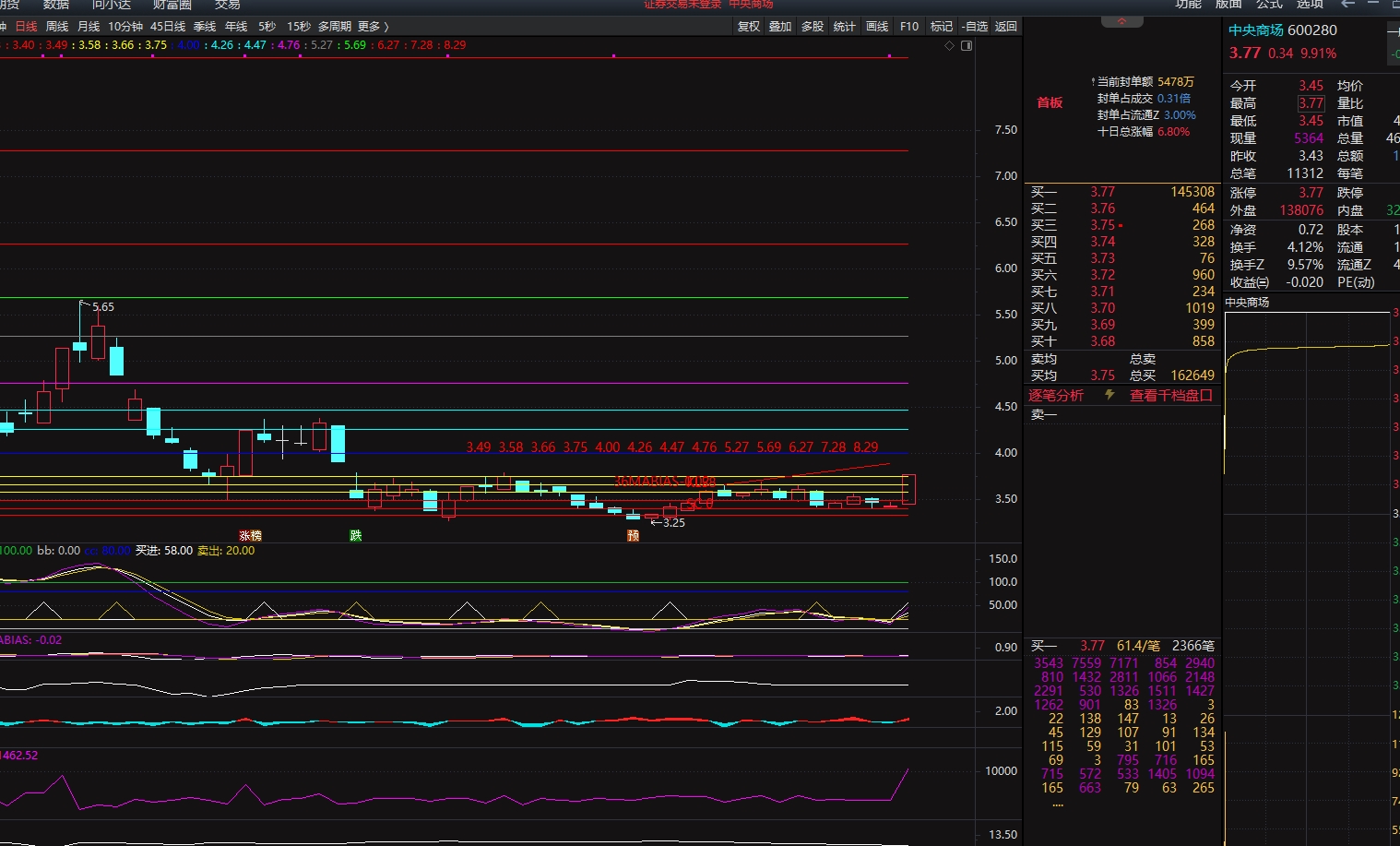Click the orange marker near 3.25 low

[x=633, y=535]
